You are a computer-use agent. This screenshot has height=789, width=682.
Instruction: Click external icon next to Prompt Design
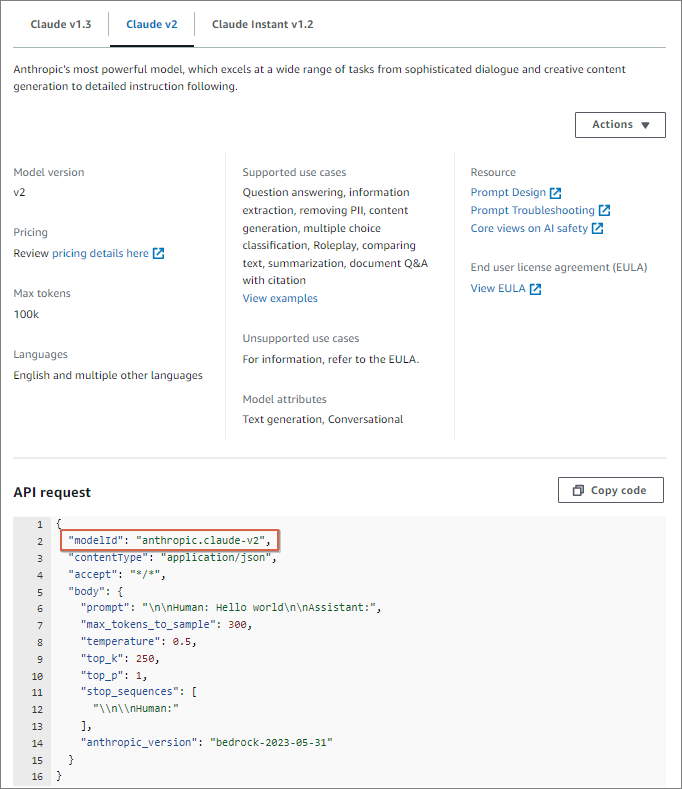coord(555,193)
